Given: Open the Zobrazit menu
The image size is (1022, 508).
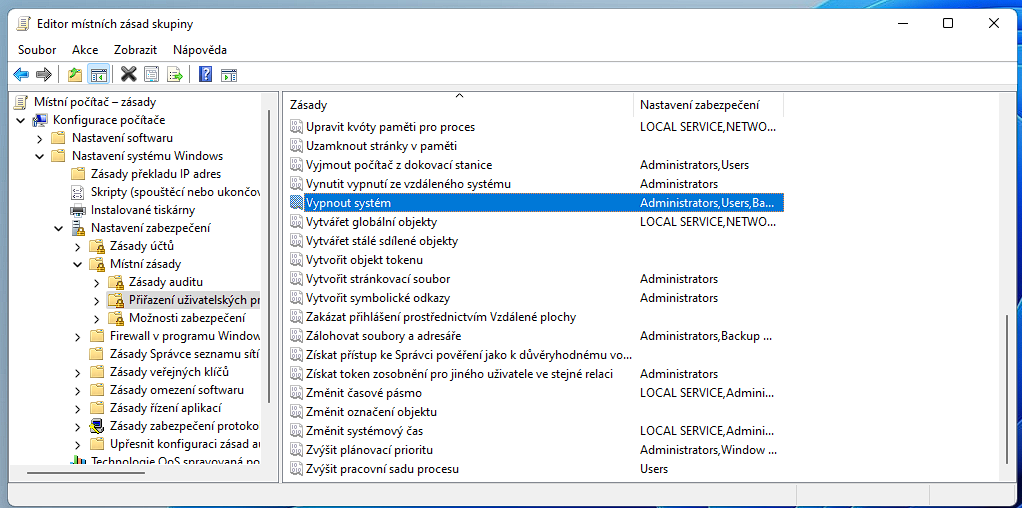Looking at the screenshot, I should pyautogui.click(x=135, y=49).
